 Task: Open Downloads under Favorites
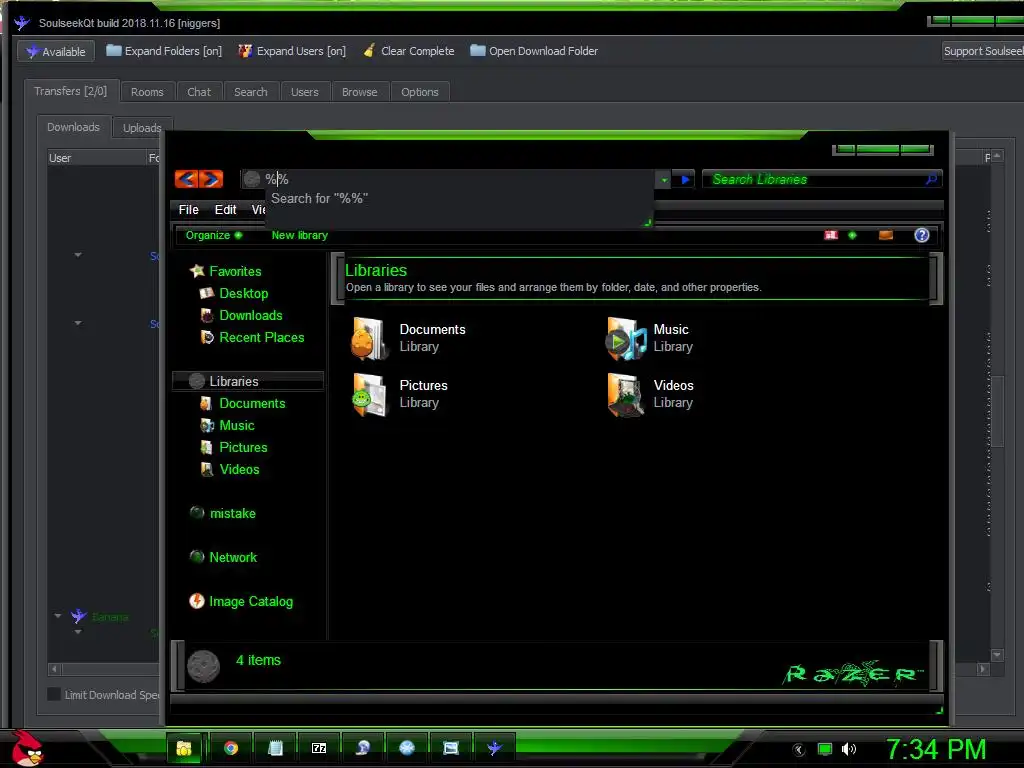pos(251,315)
